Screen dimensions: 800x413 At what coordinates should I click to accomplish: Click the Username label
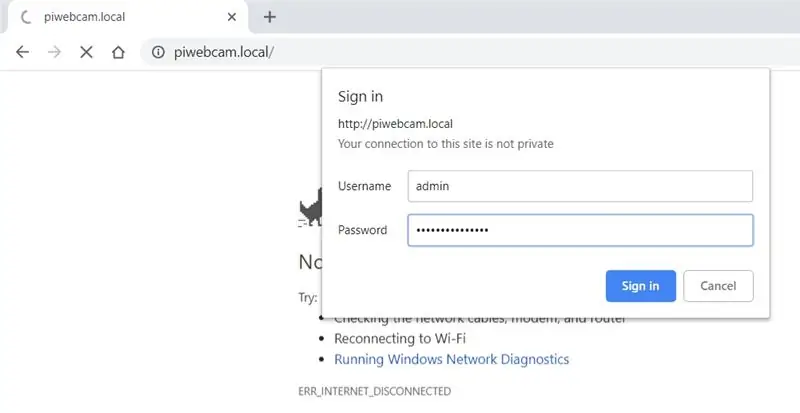coord(364,186)
